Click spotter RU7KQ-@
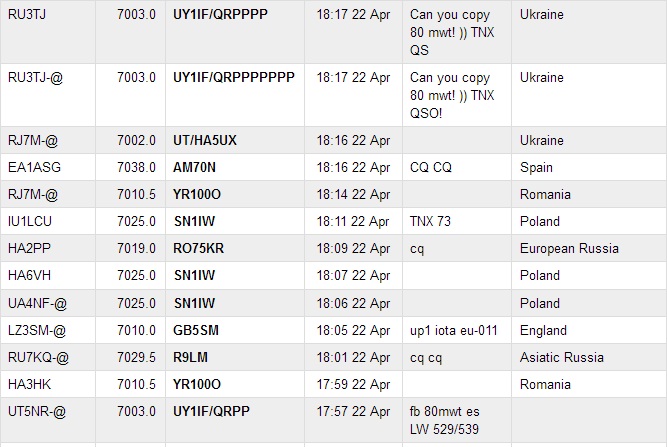This screenshot has width=667, height=447. pyautogui.click(x=38, y=358)
